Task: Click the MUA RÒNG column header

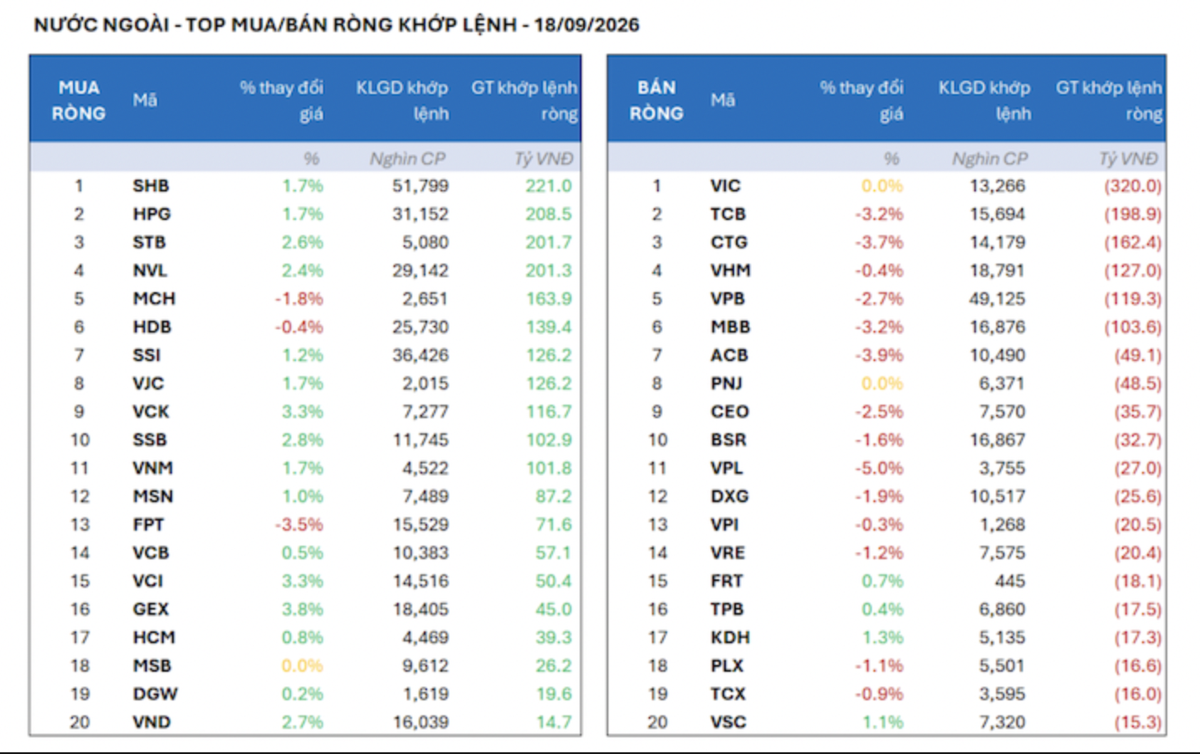Action: [x=79, y=100]
